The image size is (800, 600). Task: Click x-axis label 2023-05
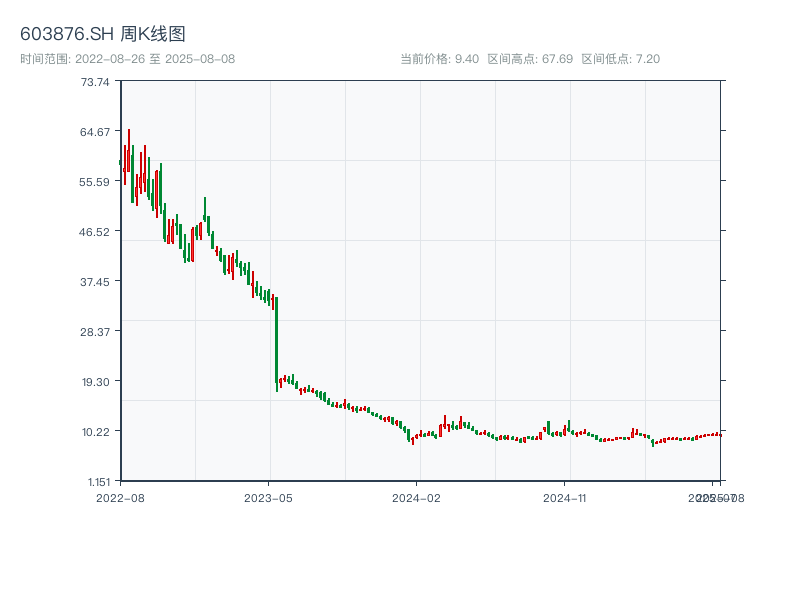(x=268, y=498)
